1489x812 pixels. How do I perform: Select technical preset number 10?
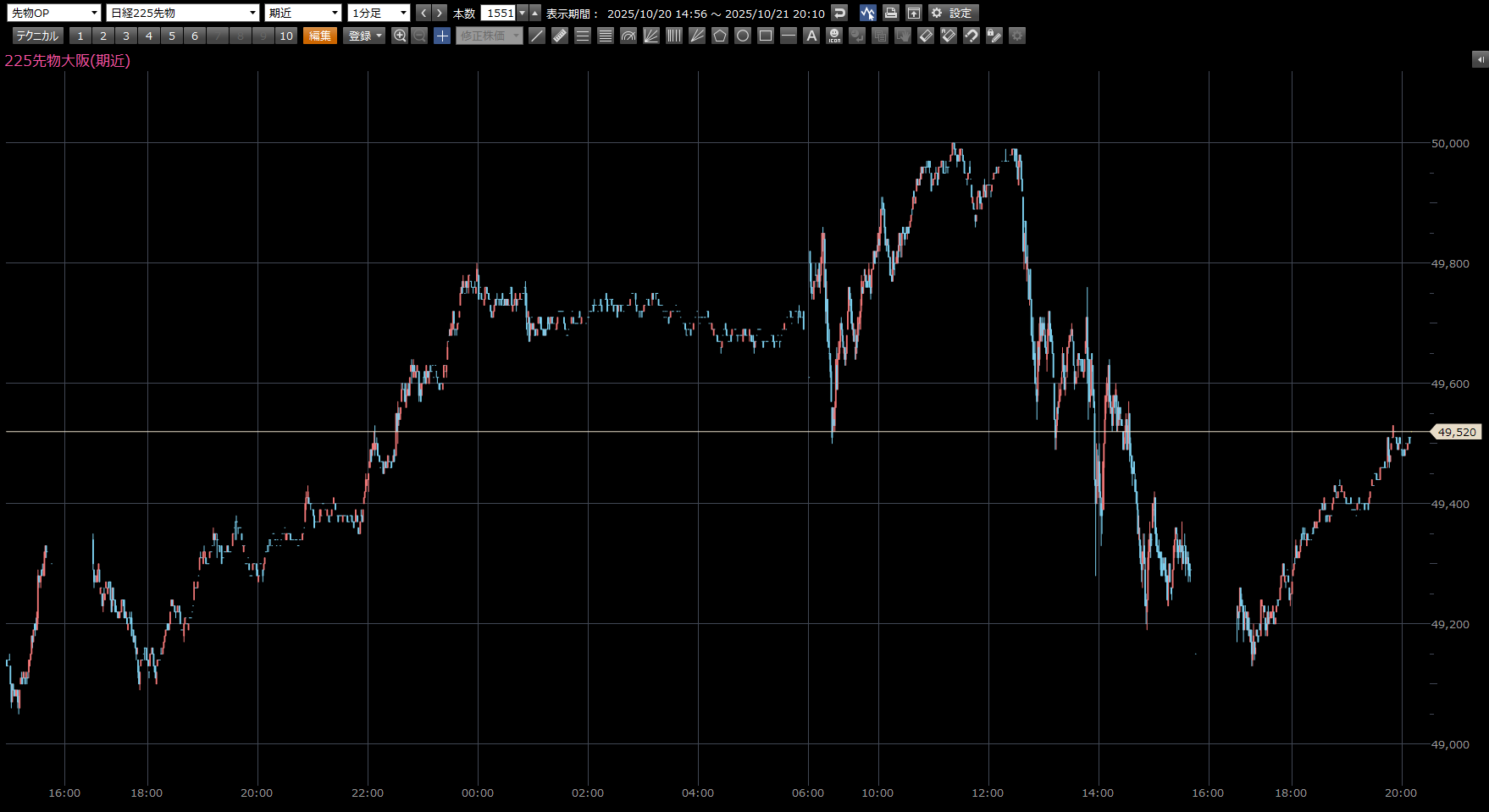click(286, 36)
